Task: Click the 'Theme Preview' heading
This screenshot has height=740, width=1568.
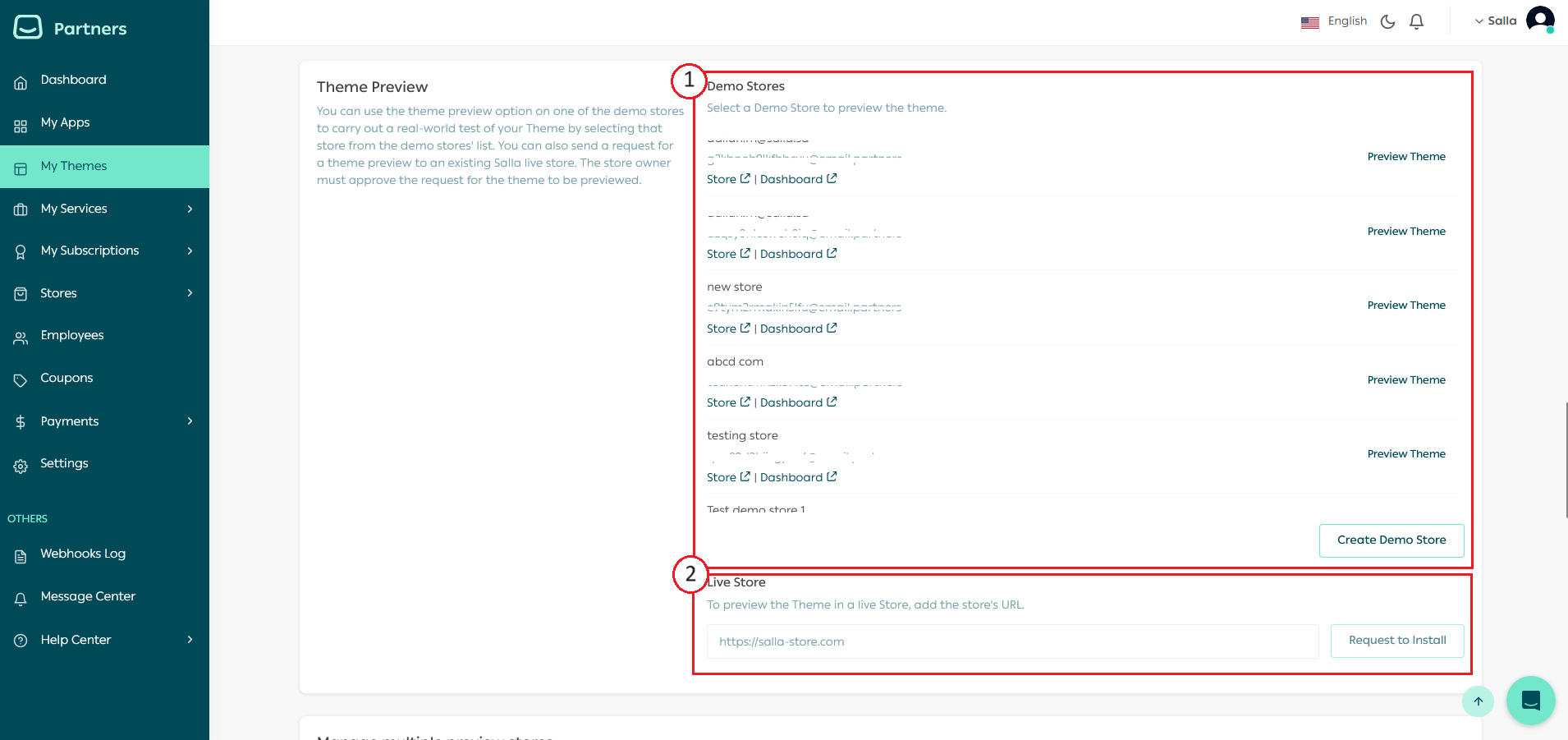Action: [x=372, y=87]
